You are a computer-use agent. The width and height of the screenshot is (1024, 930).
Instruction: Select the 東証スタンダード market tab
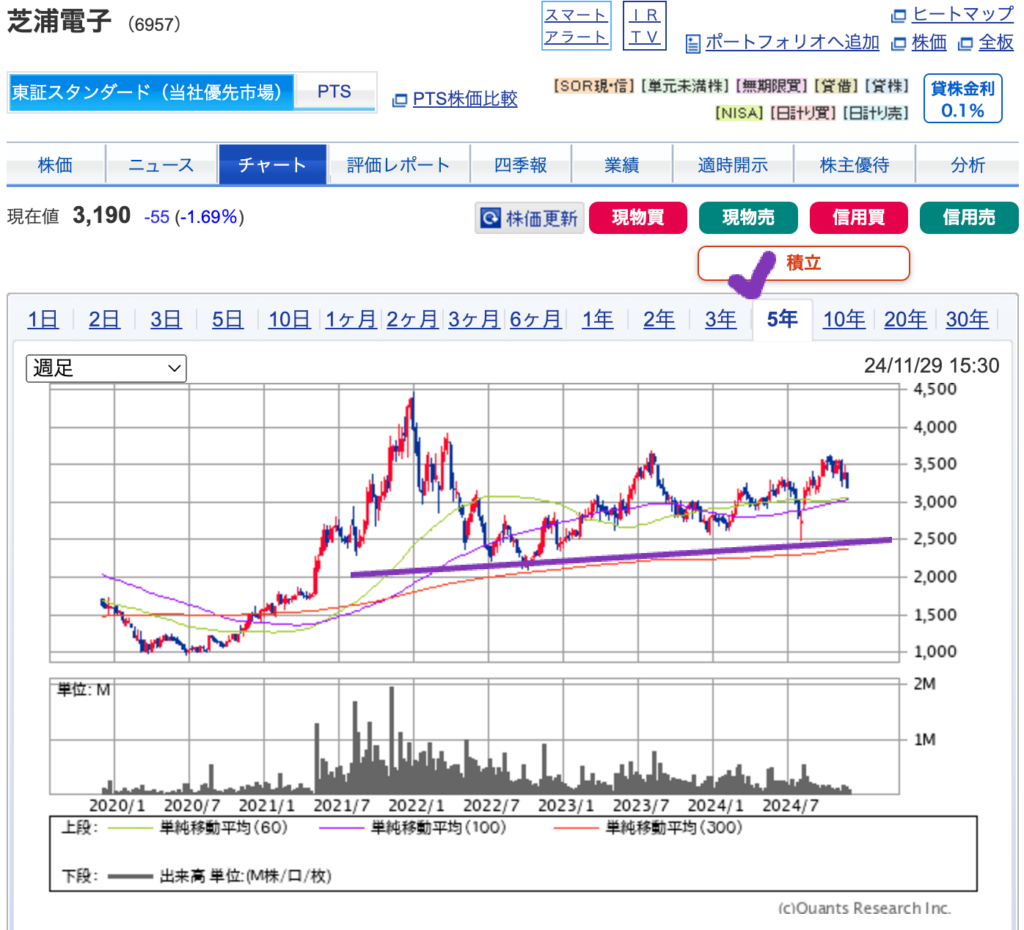pyautogui.click(x=151, y=92)
